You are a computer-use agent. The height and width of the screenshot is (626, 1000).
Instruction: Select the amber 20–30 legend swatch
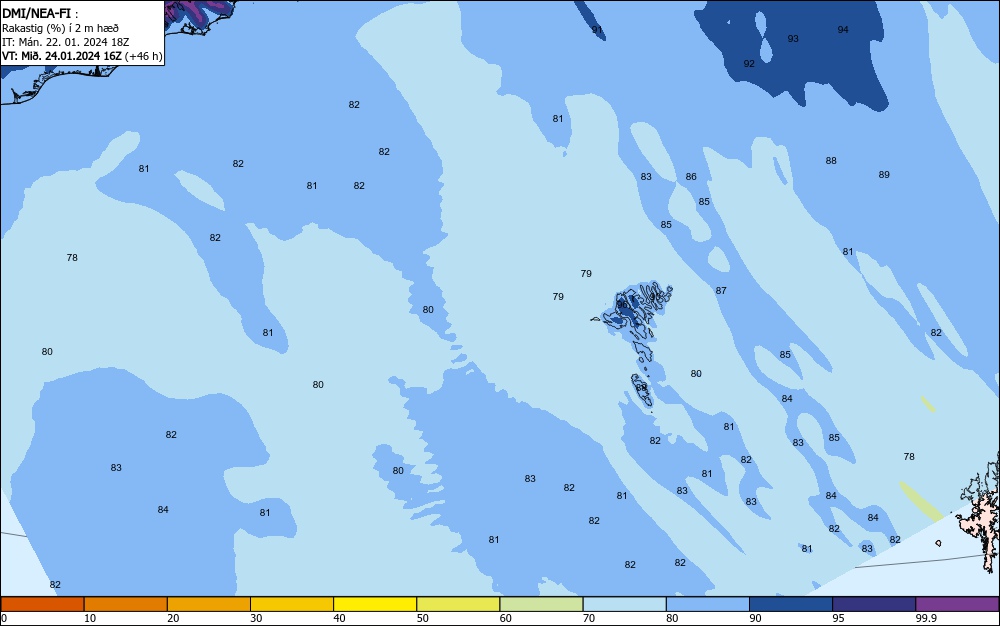(209, 604)
